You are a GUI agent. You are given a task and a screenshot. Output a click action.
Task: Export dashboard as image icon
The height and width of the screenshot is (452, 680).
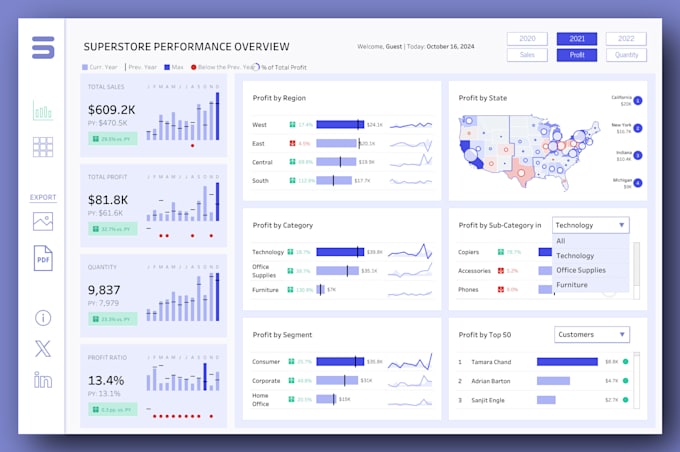(43, 221)
